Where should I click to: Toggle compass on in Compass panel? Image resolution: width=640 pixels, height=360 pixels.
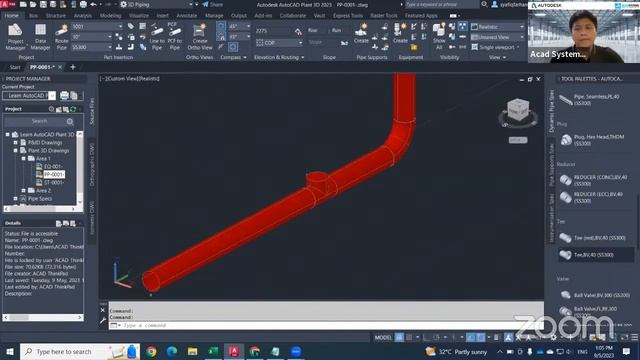[x=221, y=27]
